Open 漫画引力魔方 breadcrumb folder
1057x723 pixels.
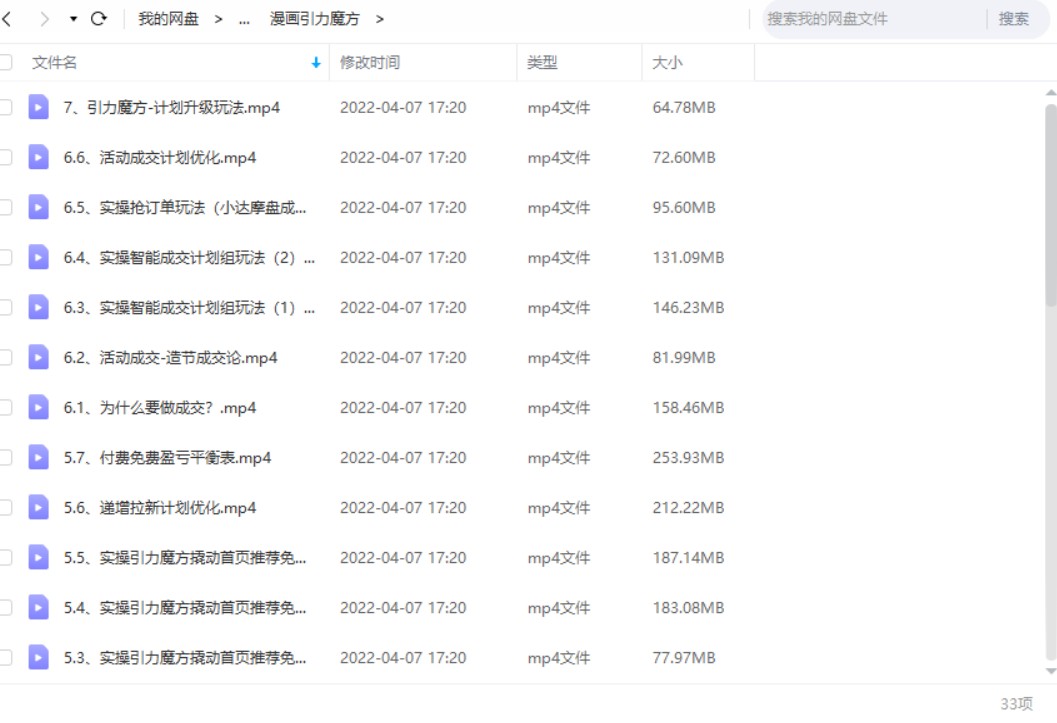pos(315,19)
